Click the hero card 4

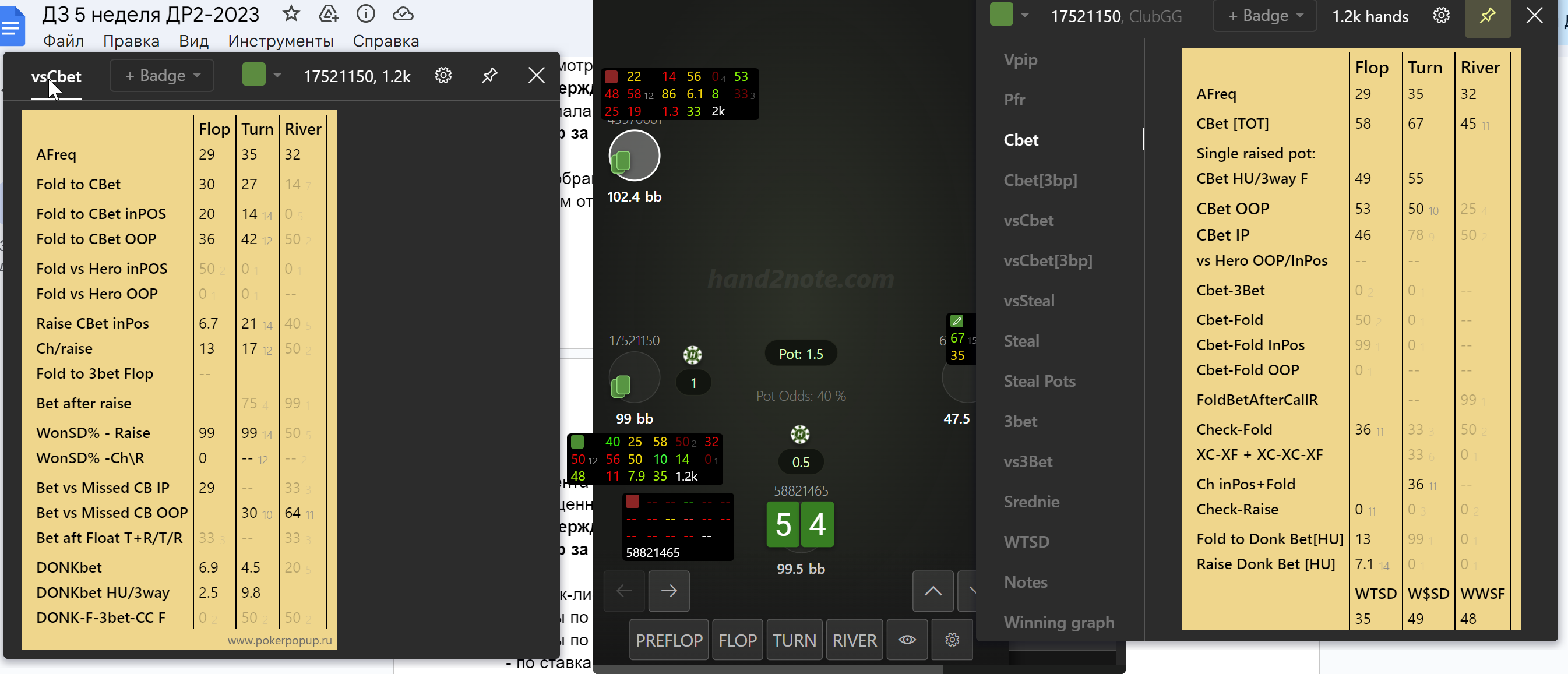tap(817, 524)
